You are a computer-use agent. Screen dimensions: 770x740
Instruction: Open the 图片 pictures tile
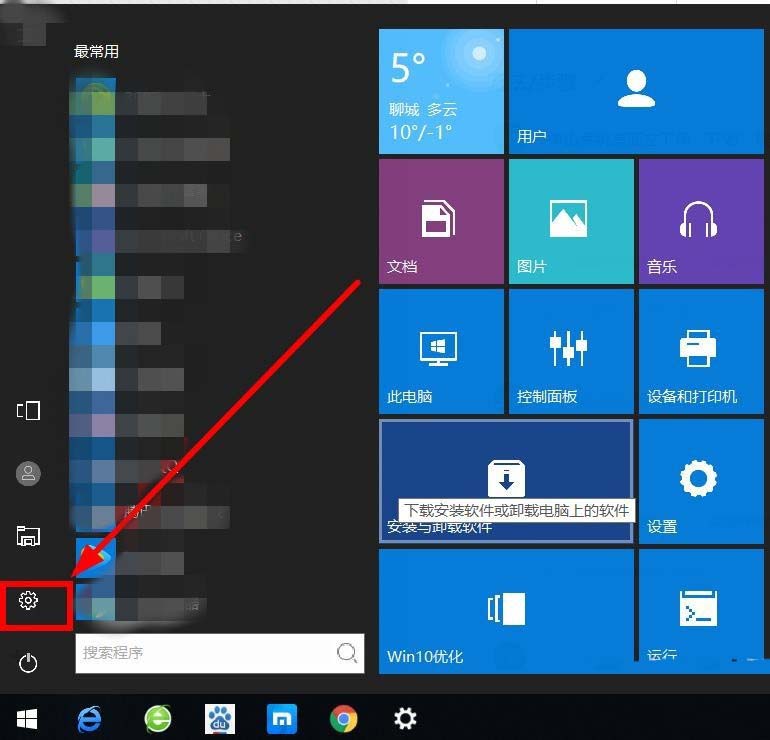[571, 221]
